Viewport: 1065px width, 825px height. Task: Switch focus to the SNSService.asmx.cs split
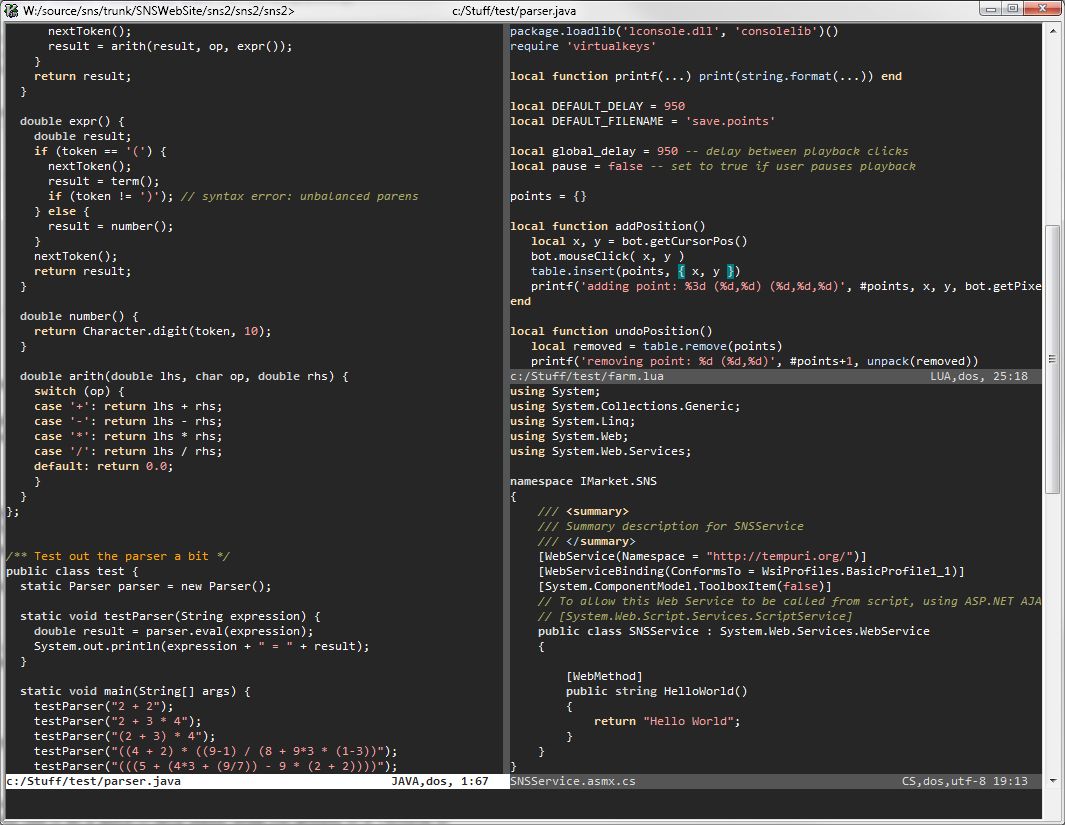[750, 600]
